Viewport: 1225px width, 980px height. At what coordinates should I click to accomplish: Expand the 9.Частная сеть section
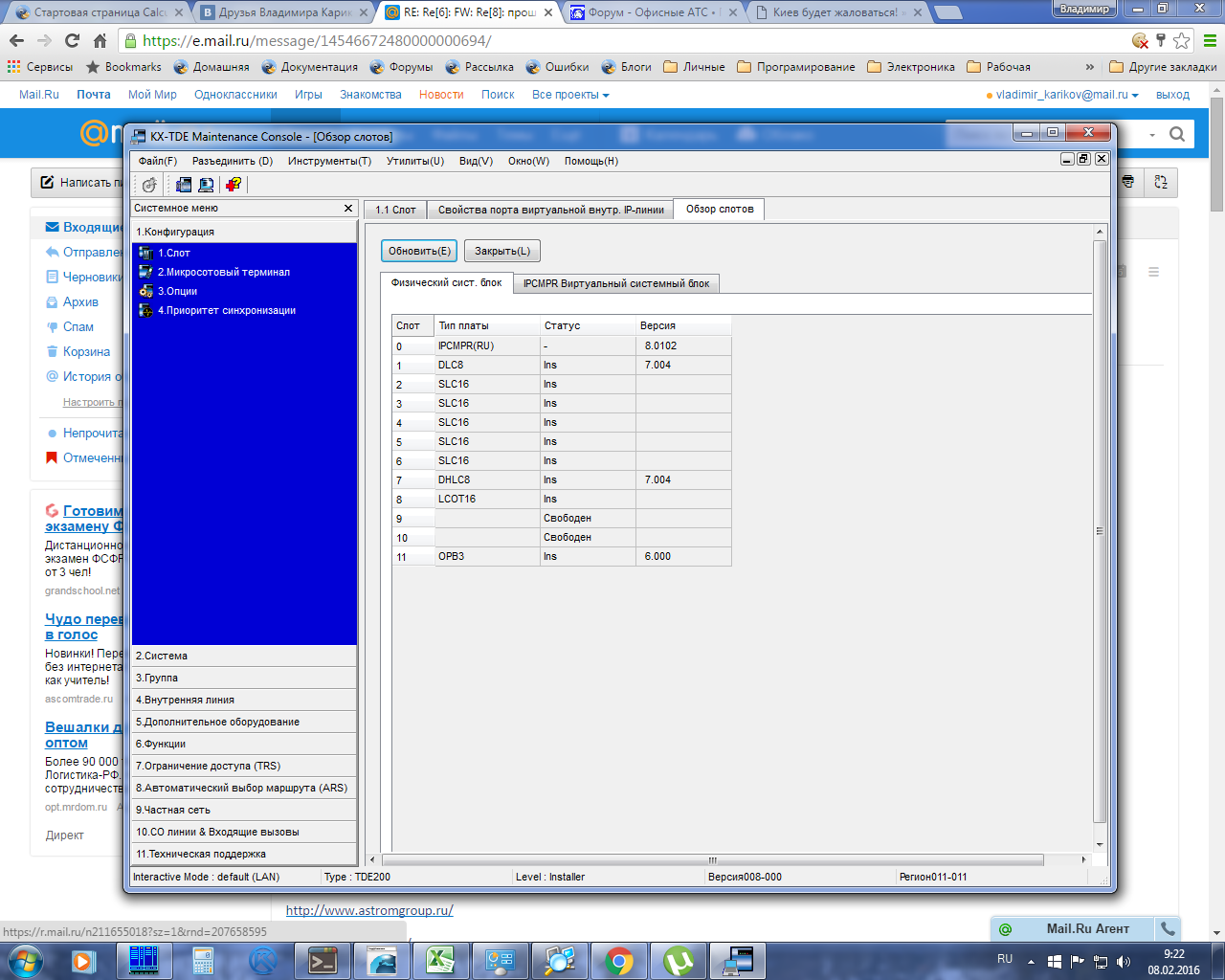[244, 810]
